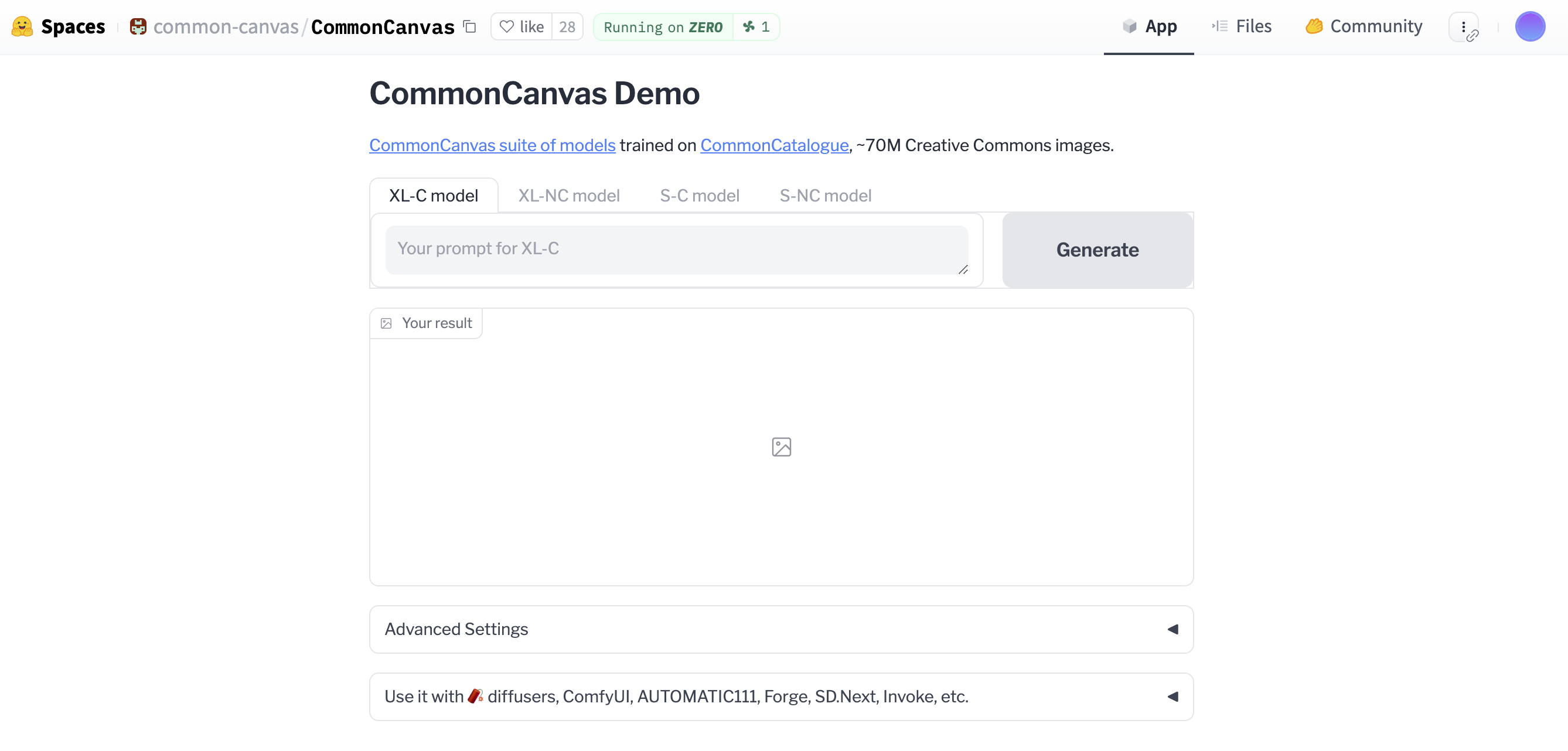Switch to the S-C model tab
1568x751 pixels.
coord(700,195)
